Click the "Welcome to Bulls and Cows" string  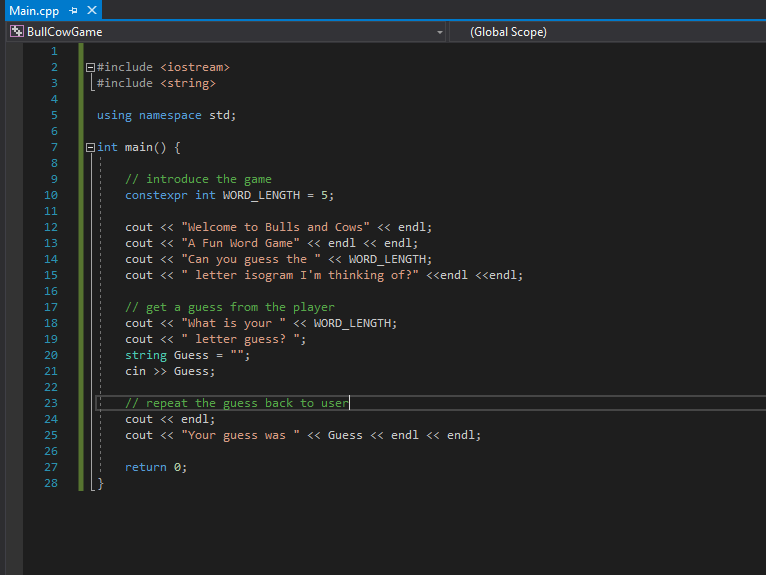tap(276, 227)
